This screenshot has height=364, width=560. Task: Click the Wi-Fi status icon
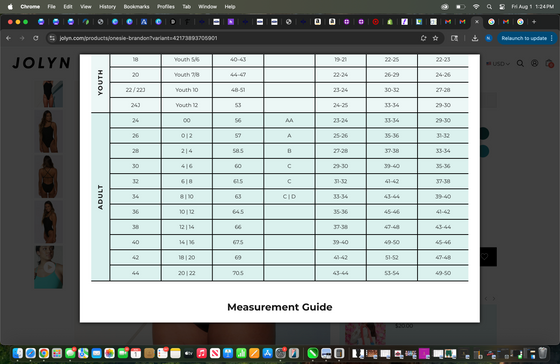[476, 7]
